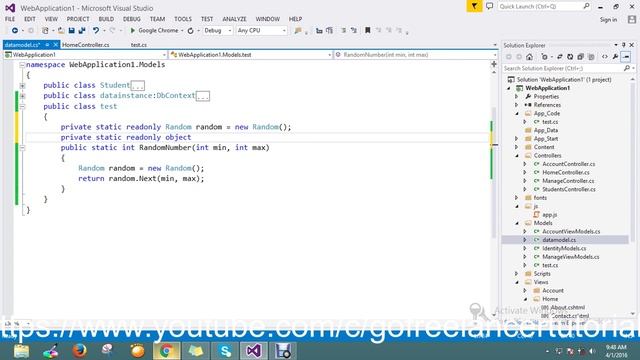Click the Sign in link
This screenshot has width=640, height=360.
(608, 20)
